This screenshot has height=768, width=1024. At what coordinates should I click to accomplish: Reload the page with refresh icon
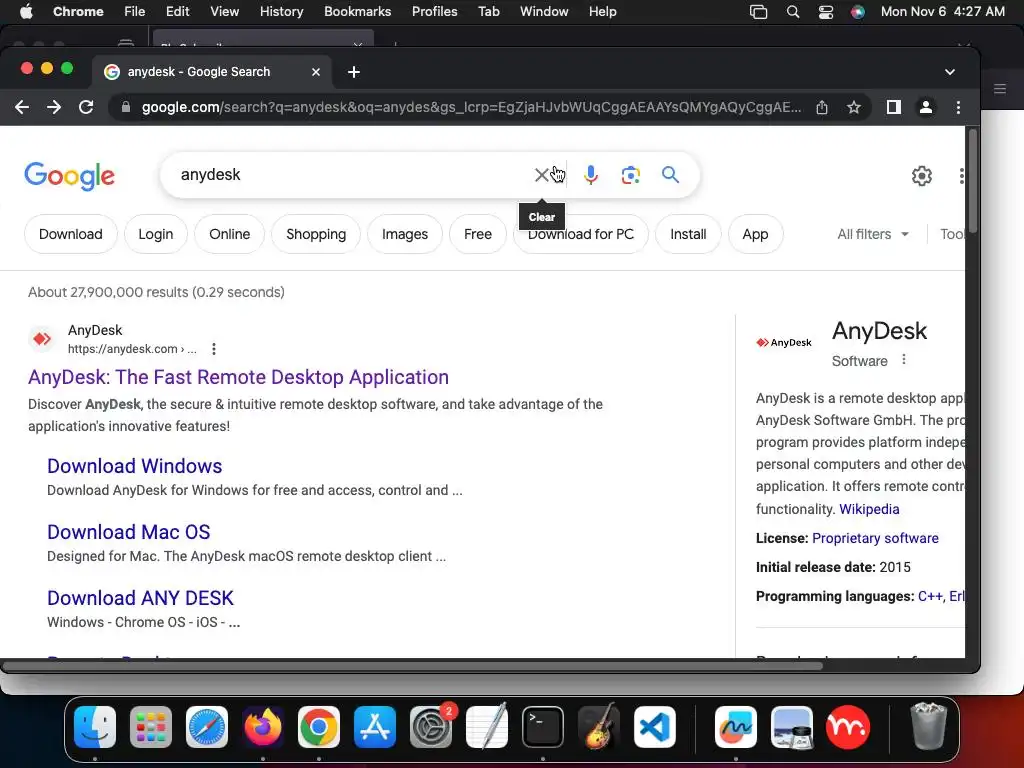[86, 107]
